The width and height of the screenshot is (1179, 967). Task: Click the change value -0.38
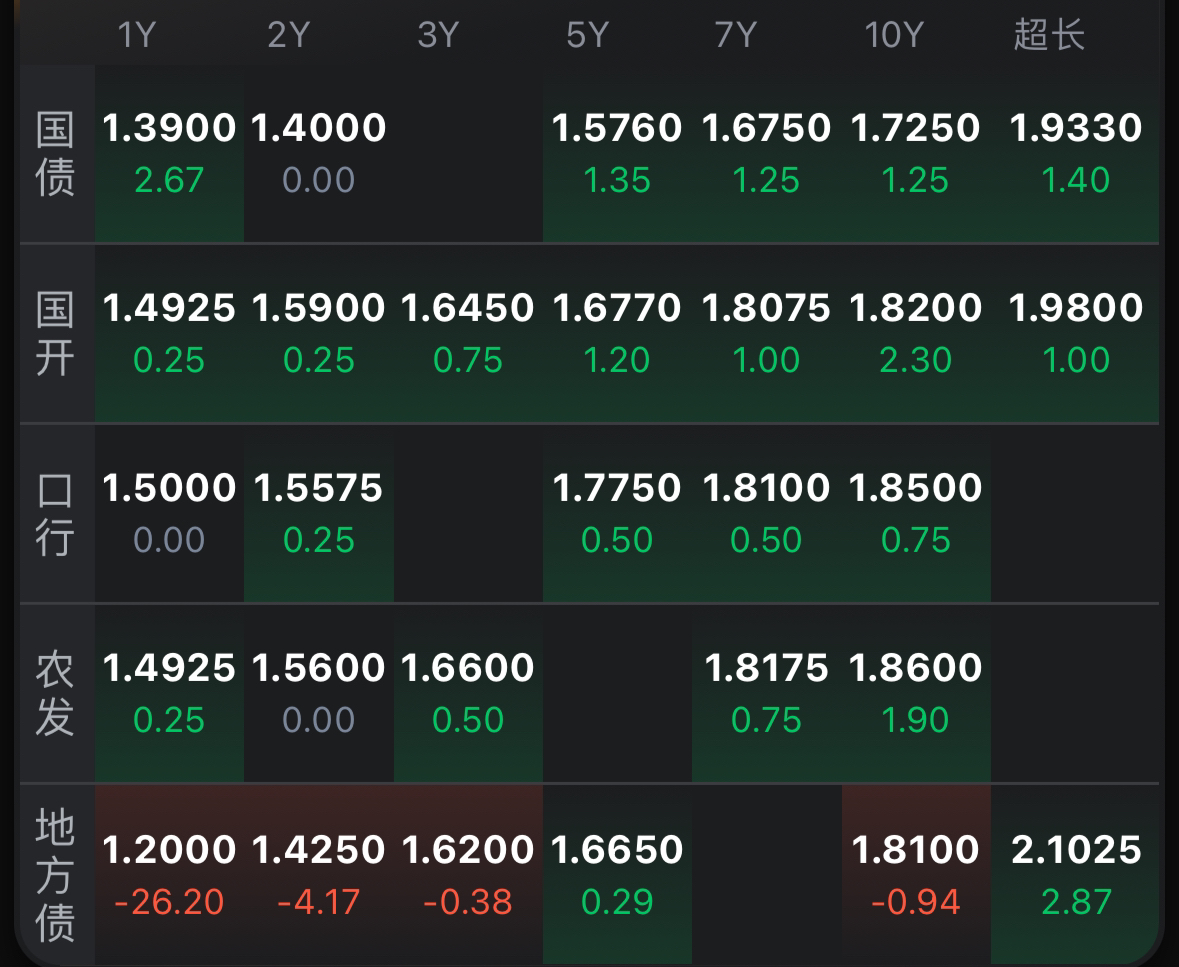coord(467,902)
